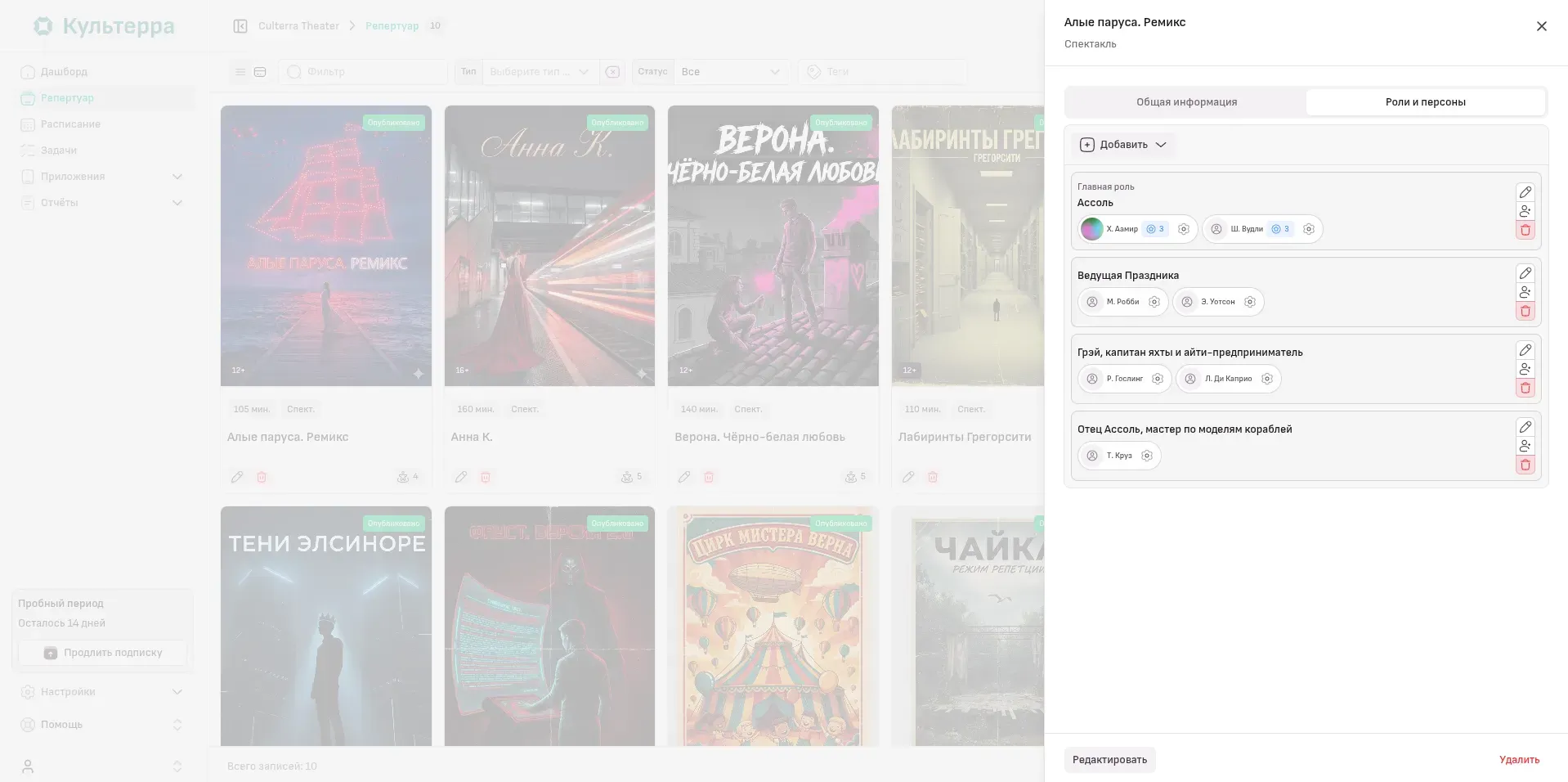
Task: Click the Редактировать button
Action: pos(1109,760)
